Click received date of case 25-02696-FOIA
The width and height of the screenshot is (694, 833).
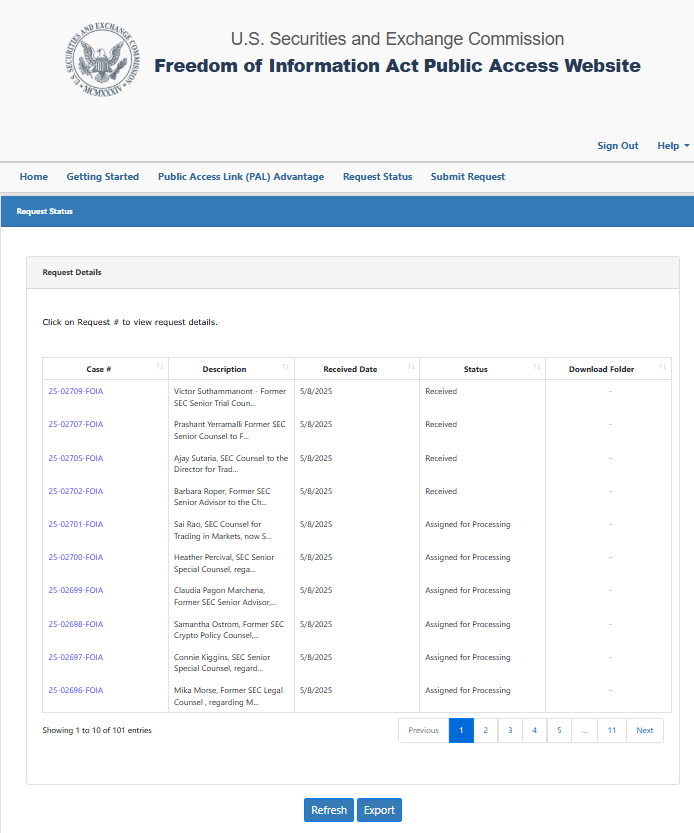(316, 690)
